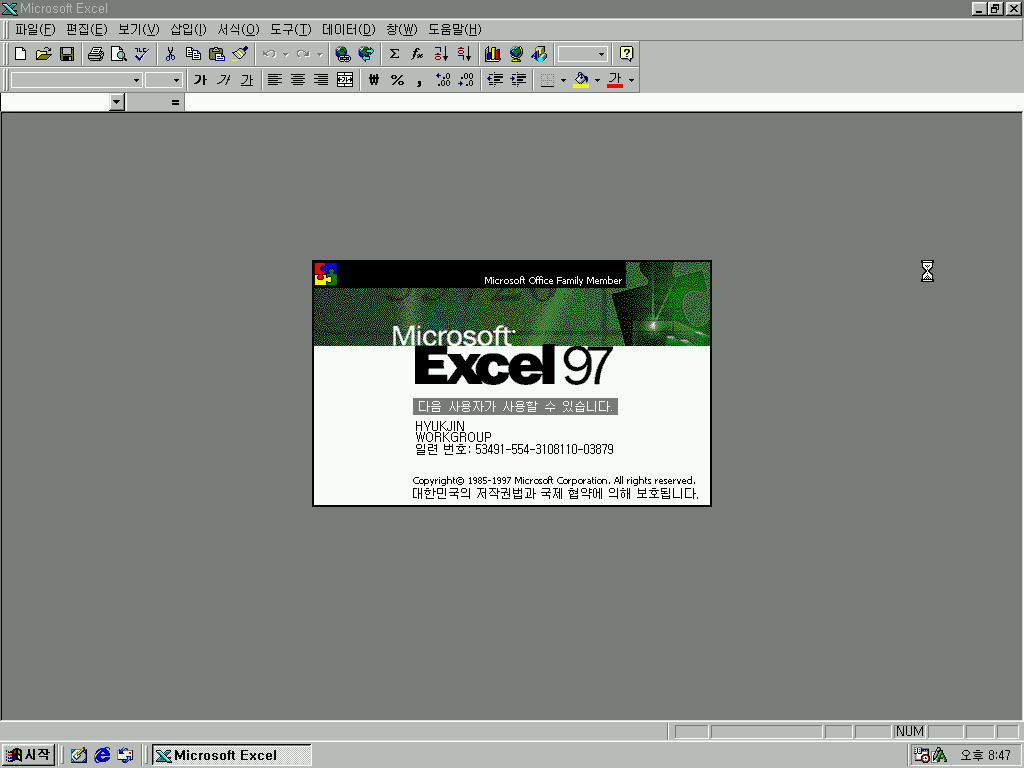
Task: Expand the Redo history arrow
Action: click(x=319, y=54)
